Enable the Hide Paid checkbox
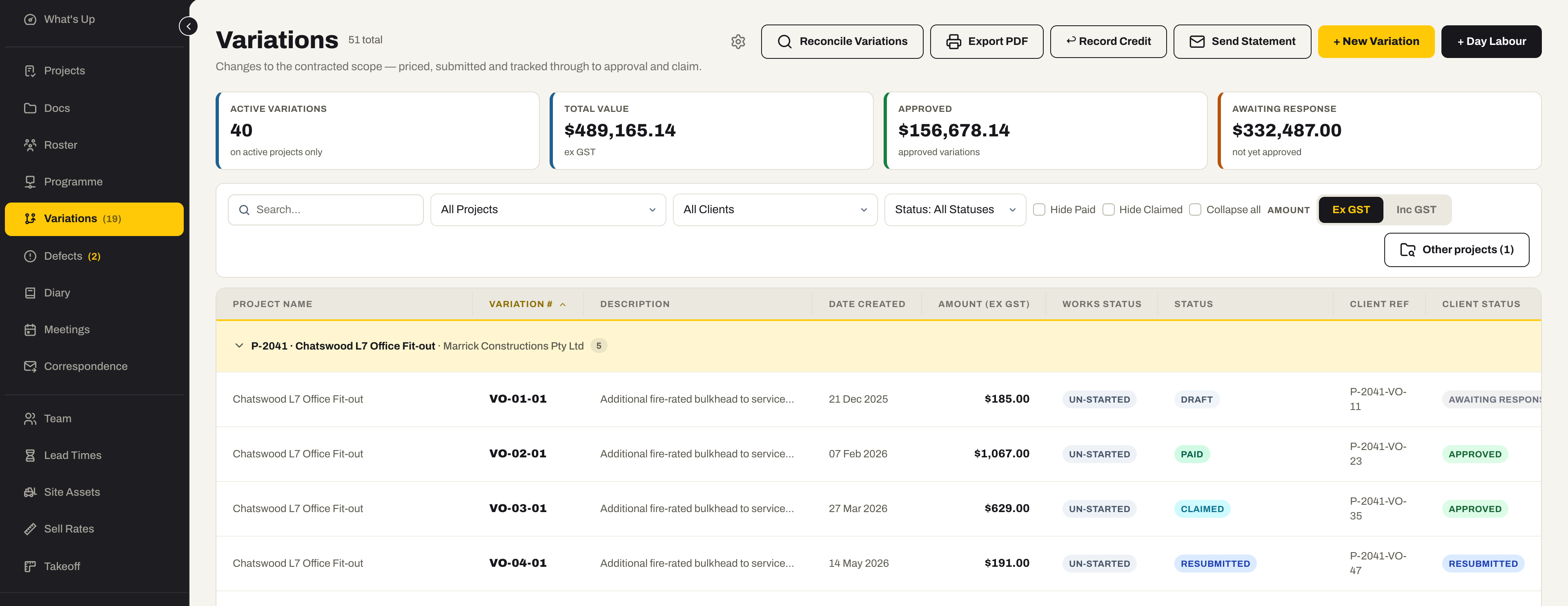 tap(1039, 209)
